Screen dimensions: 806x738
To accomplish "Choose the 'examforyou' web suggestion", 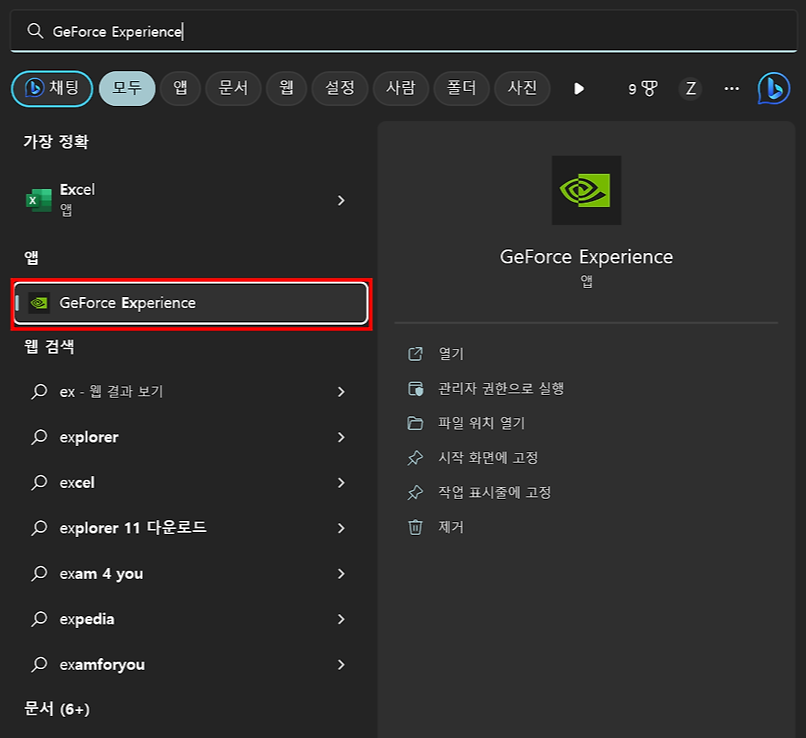I will click(x=189, y=665).
